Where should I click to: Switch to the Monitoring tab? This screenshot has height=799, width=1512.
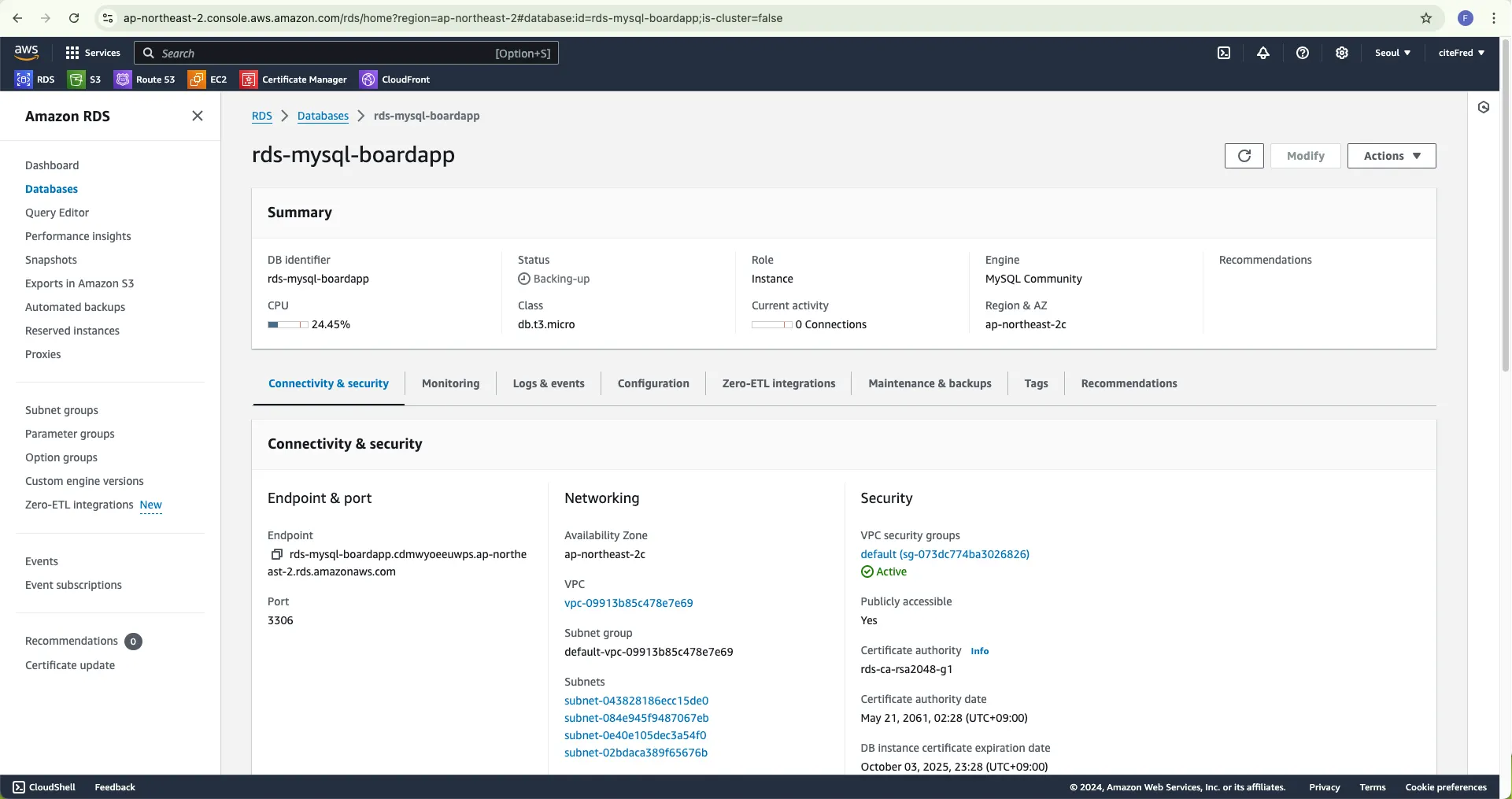(x=450, y=383)
